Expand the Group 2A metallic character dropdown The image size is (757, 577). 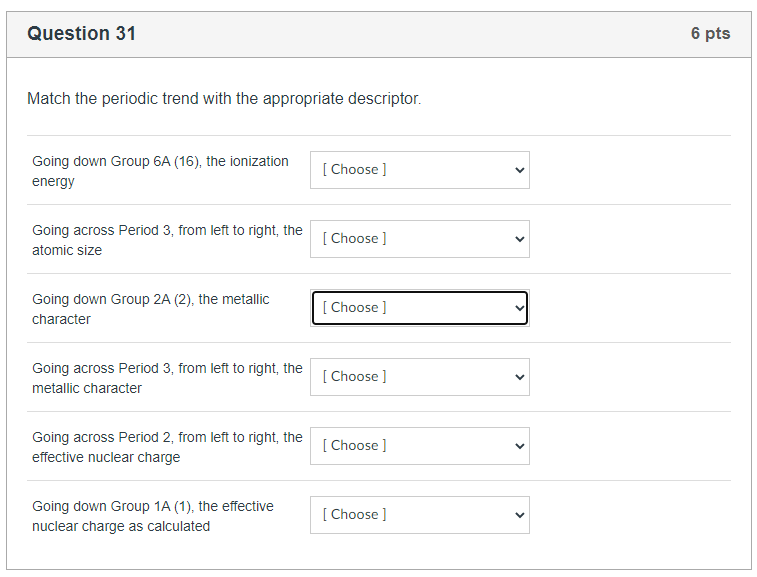click(x=419, y=308)
